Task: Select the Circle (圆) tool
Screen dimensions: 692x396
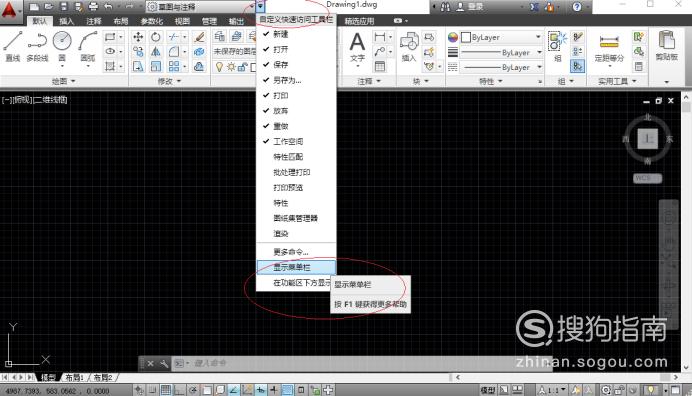Action: click(x=62, y=46)
